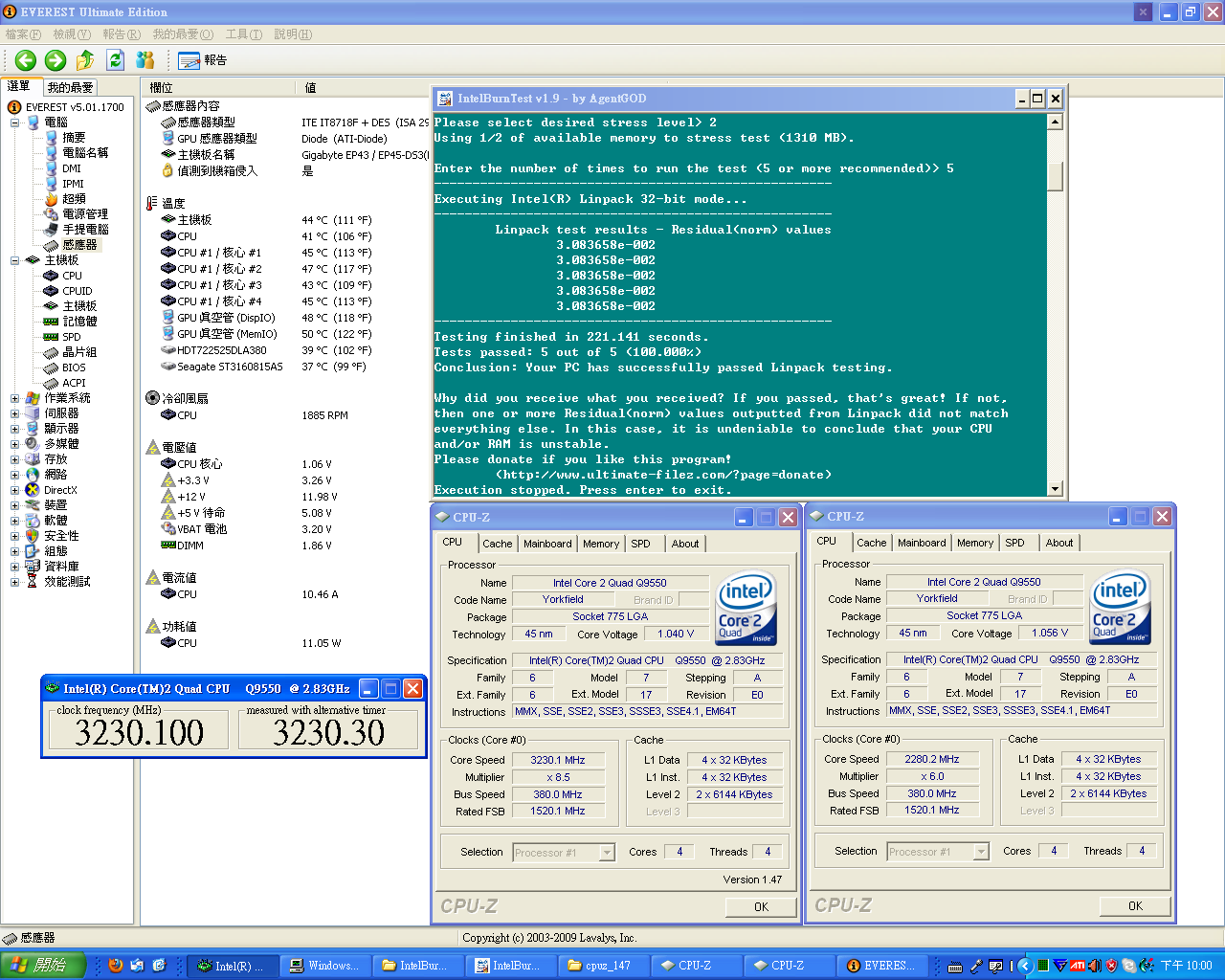Open the 報告 (Report) menu
This screenshot has width=1225, height=980.
click(x=122, y=34)
